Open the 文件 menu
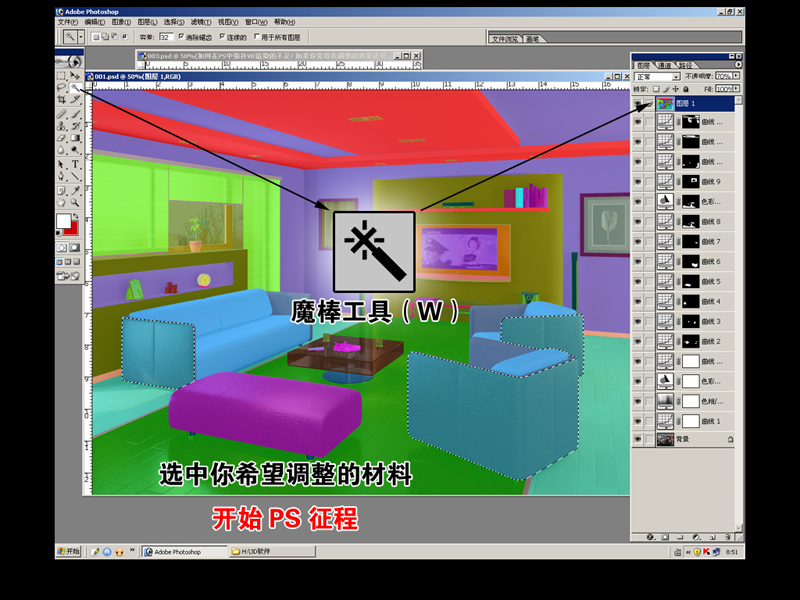The image size is (800, 600). click(67, 22)
